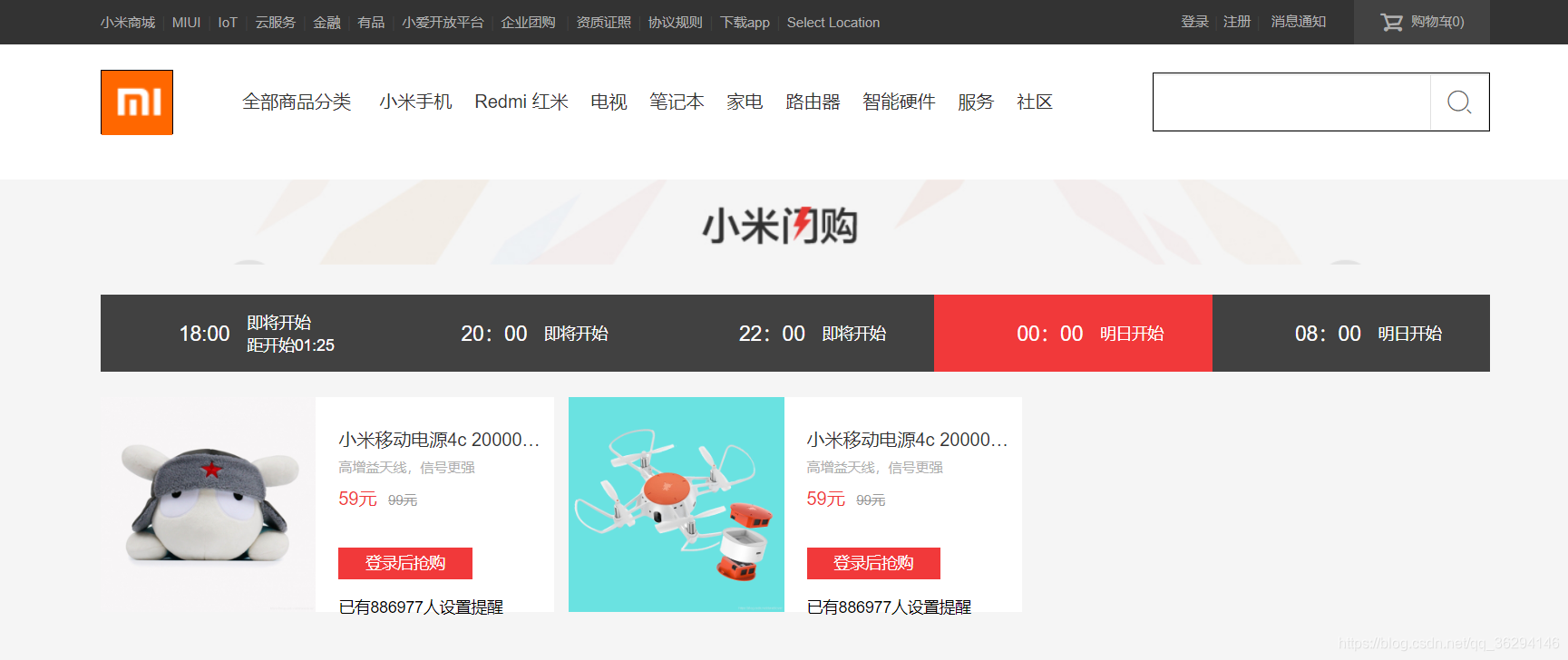1568x660 pixels.
Task: Select 社区 in main navigation
Action: coord(1035,102)
